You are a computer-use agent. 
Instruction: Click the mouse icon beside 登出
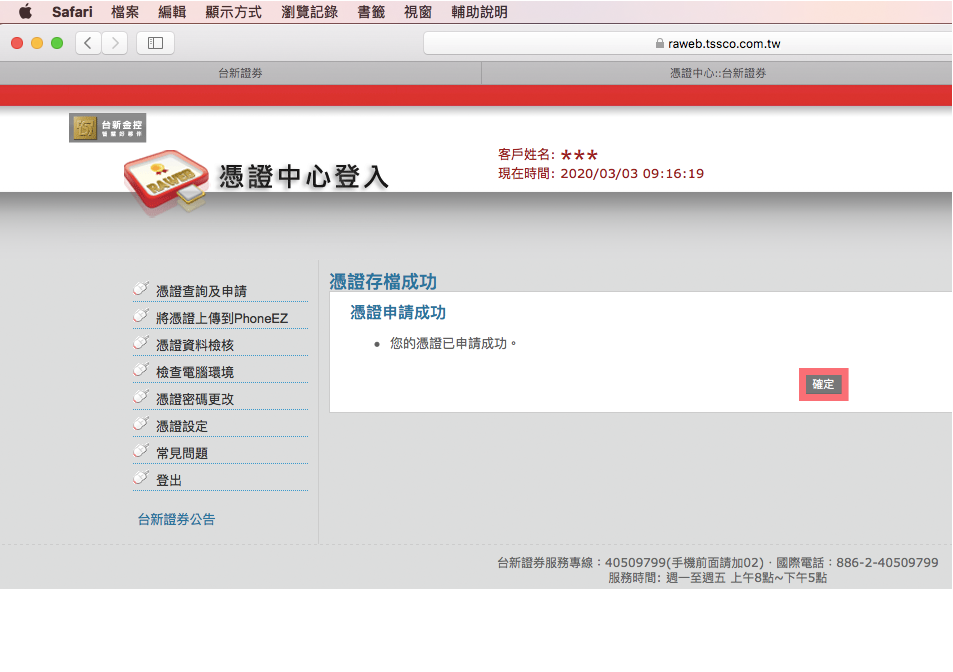pos(141,478)
